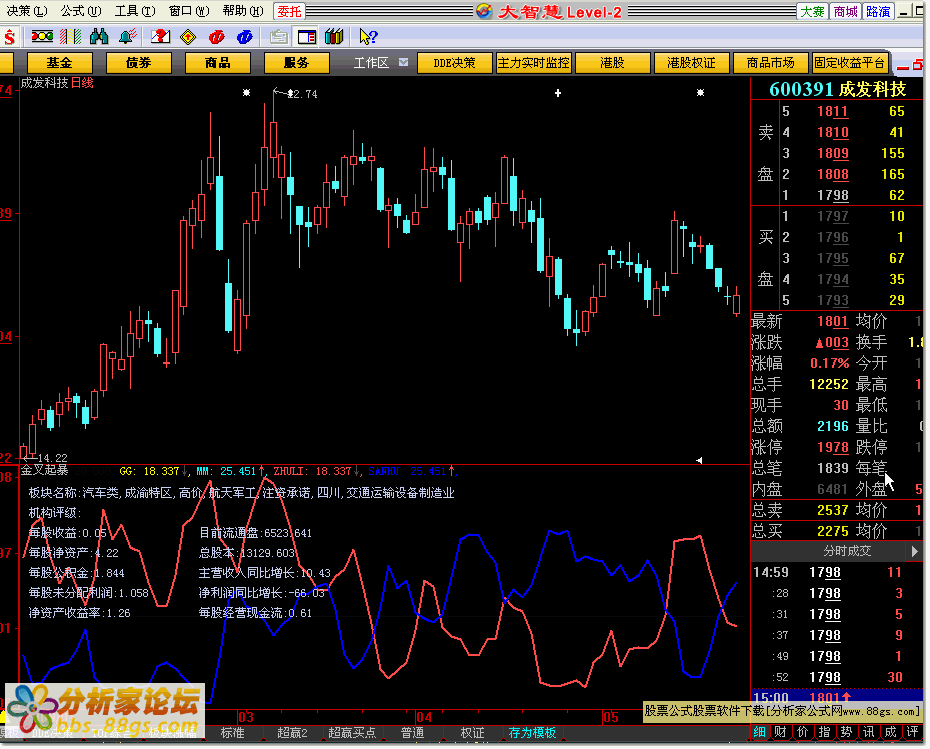This screenshot has height=749, width=930.
Task: Expand the 工作区 dropdown arrow
Action: [403, 62]
